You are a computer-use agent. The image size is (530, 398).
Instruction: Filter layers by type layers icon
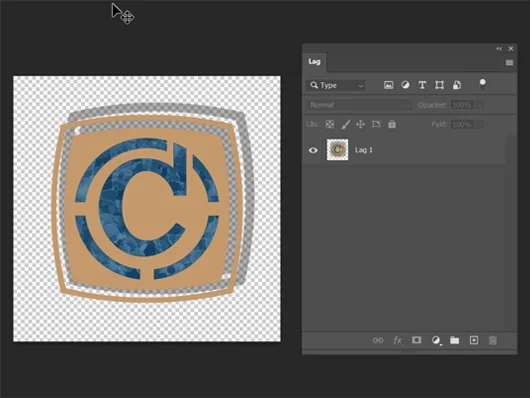pos(422,85)
